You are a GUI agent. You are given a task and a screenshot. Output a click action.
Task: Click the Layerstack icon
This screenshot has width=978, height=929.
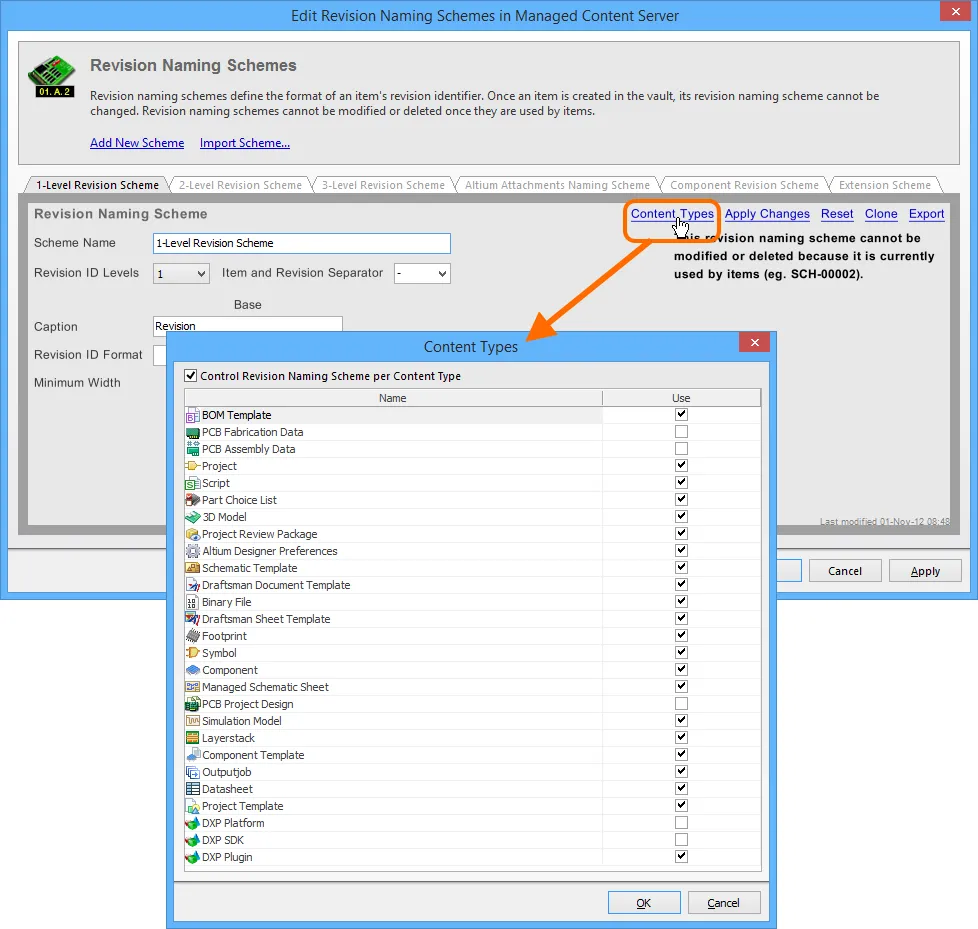(x=193, y=738)
